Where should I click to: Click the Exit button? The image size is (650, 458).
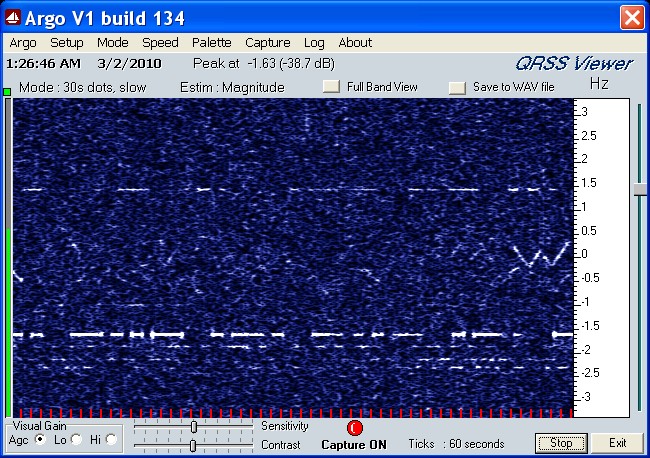coord(617,443)
